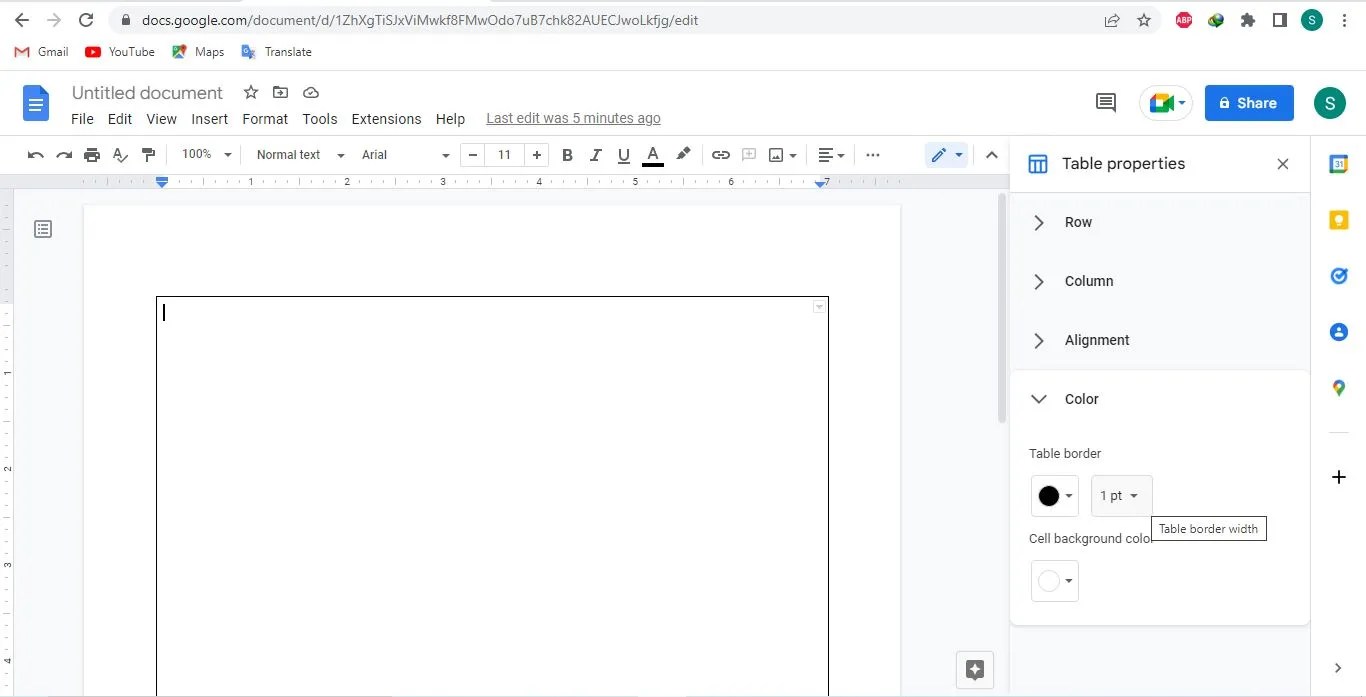Viewport: 1366px width, 697px height.
Task: Open Google Keep in the side panel
Action: click(1338, 220)
